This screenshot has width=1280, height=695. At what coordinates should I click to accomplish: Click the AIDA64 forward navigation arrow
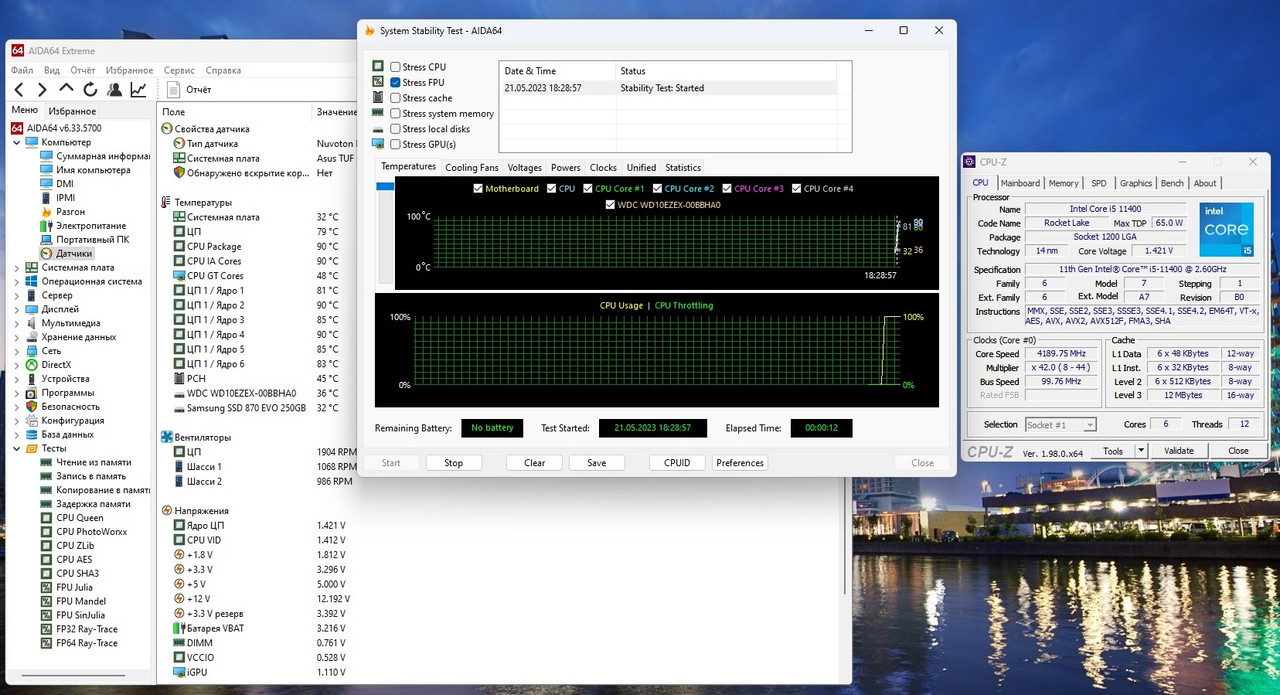[43, 90]
